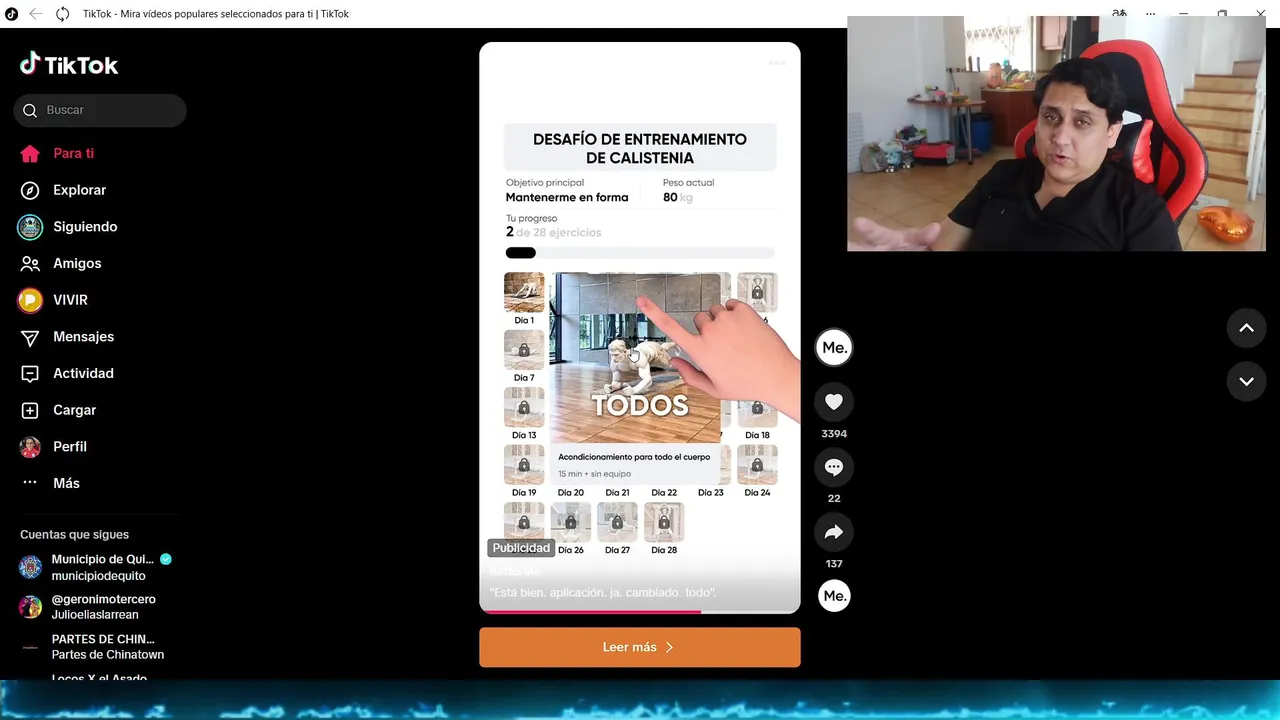Click the VIVIR live icon

30,300
